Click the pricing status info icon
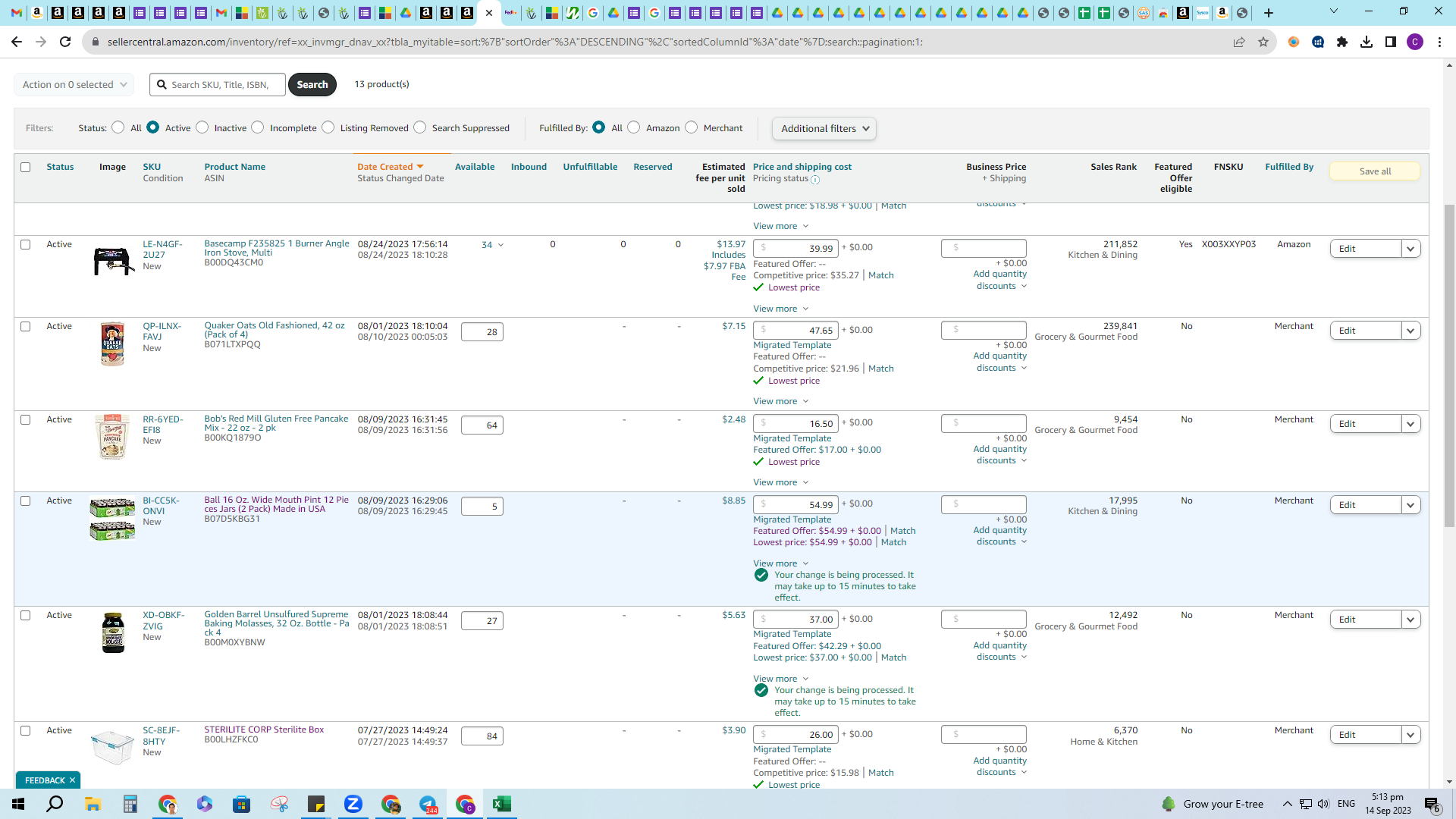 click(x=815, y=180)
